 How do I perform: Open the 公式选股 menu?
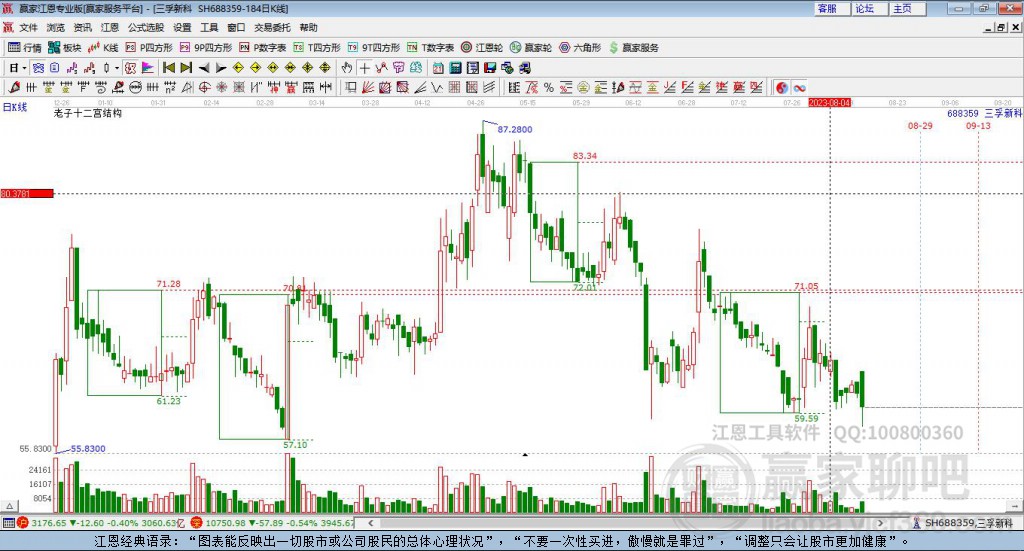[x=146, y=27]
